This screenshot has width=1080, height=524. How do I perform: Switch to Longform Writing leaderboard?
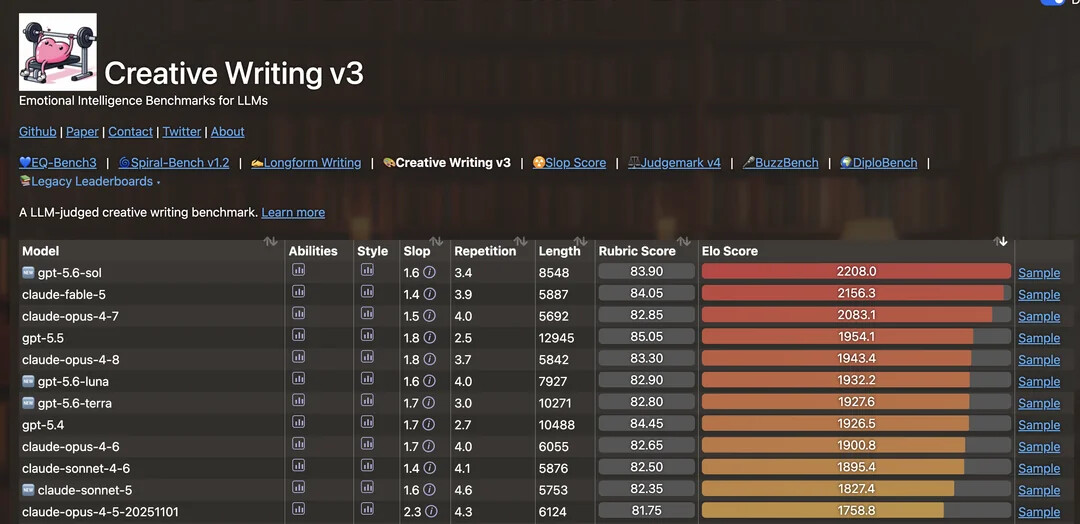tap(306, 163)
